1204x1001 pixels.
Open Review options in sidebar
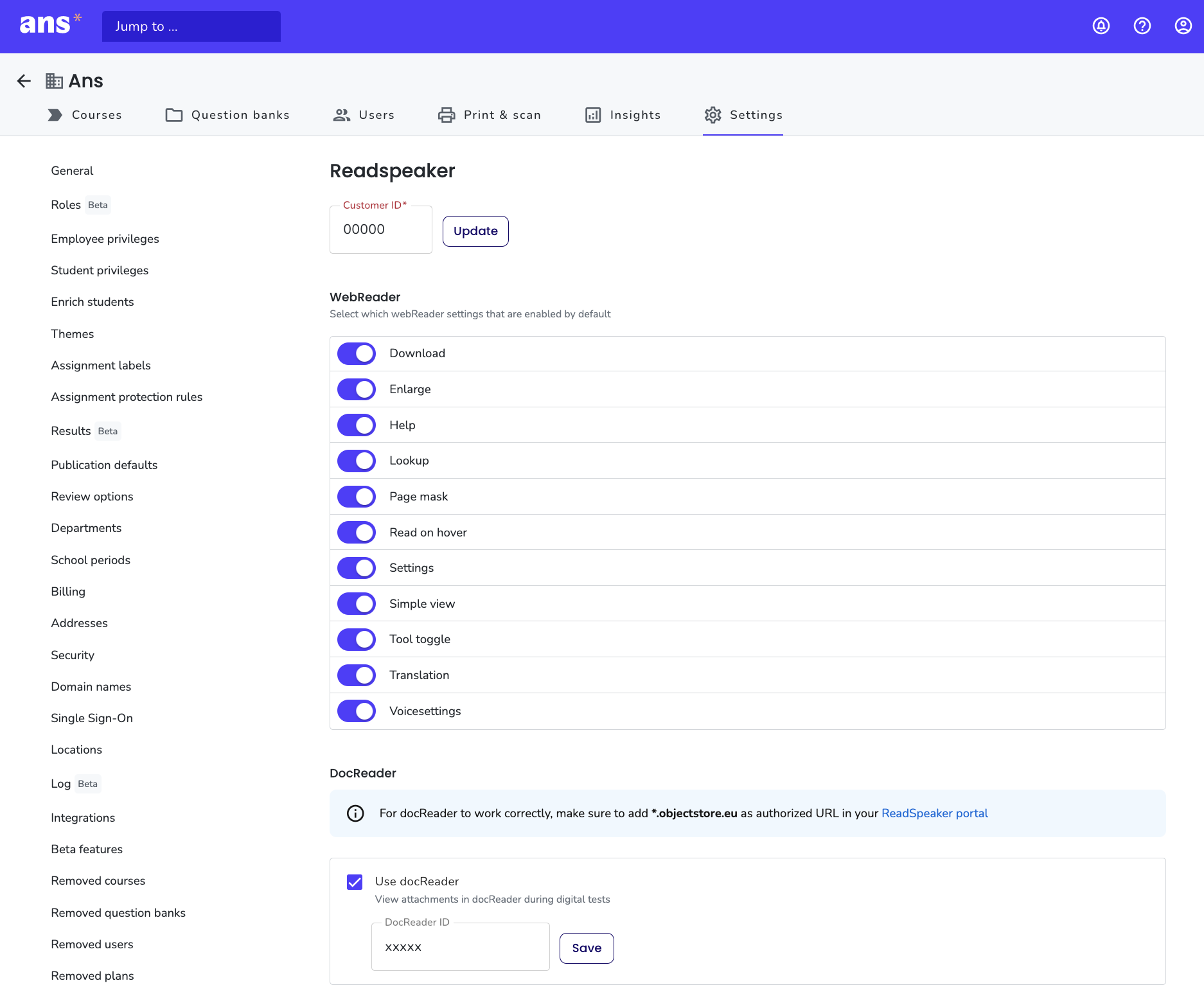tap(92, 497)
